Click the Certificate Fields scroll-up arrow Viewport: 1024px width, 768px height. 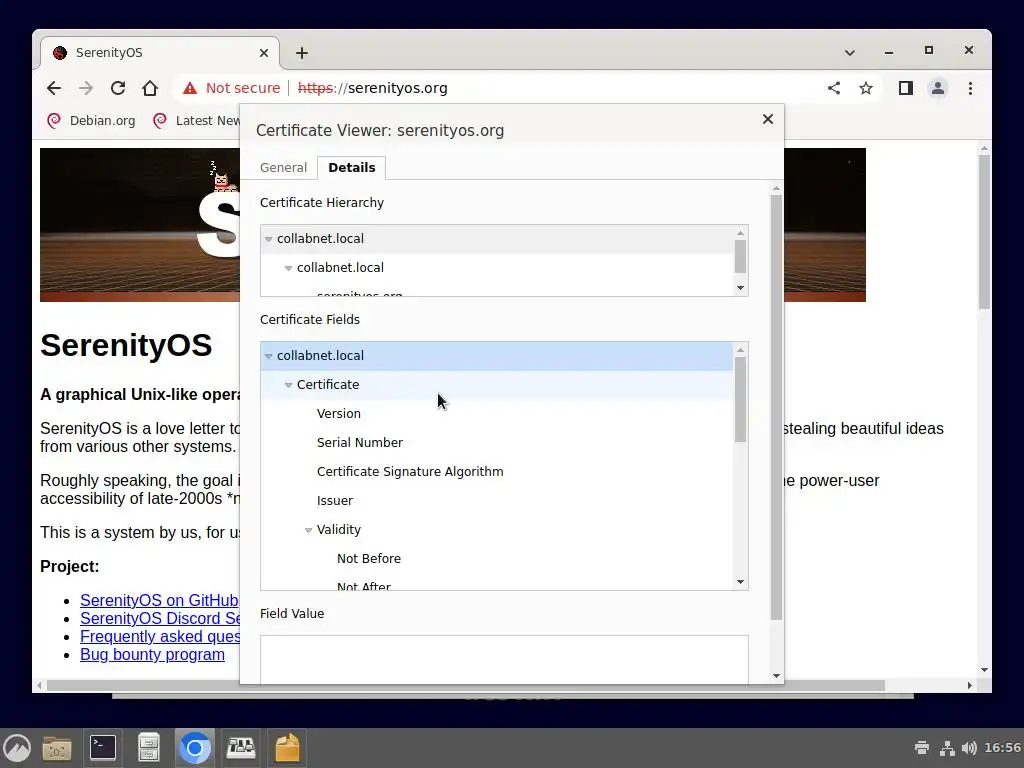(x=740, y=350)
